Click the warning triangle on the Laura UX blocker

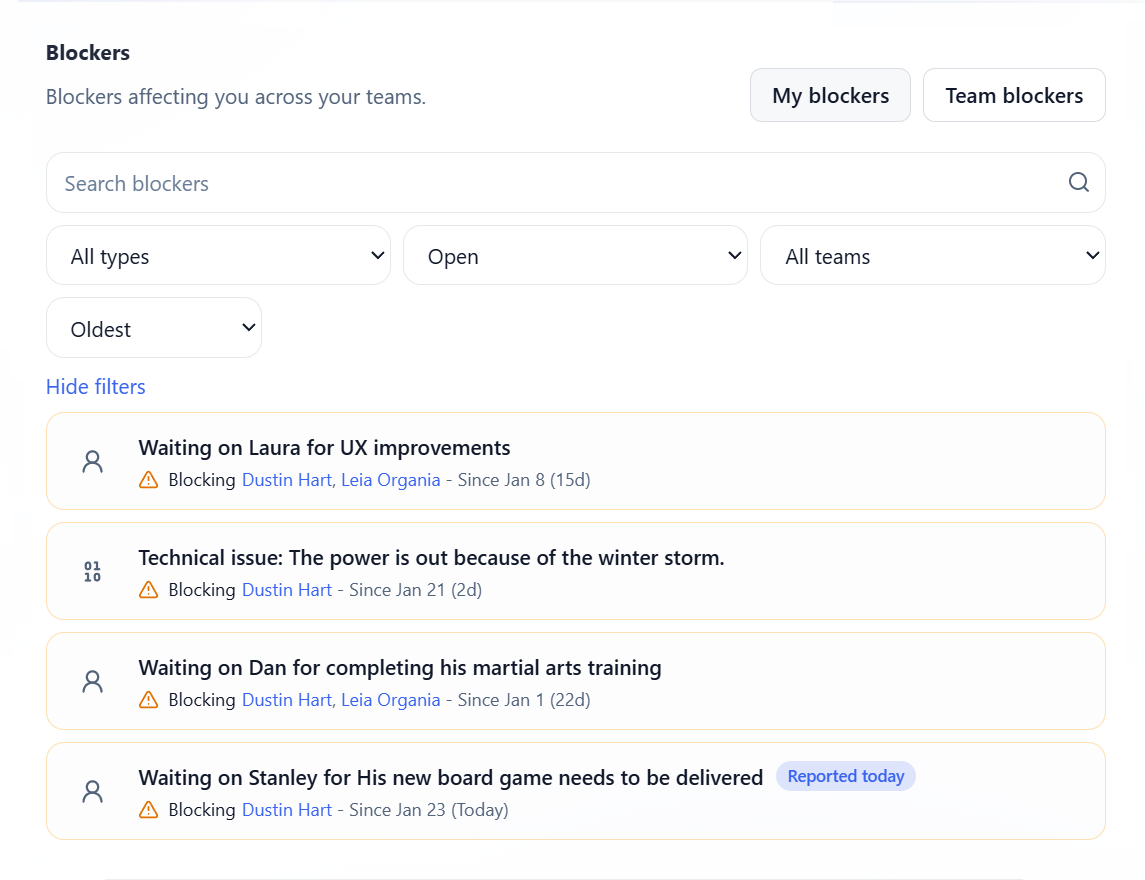click(x=148, y=479)
